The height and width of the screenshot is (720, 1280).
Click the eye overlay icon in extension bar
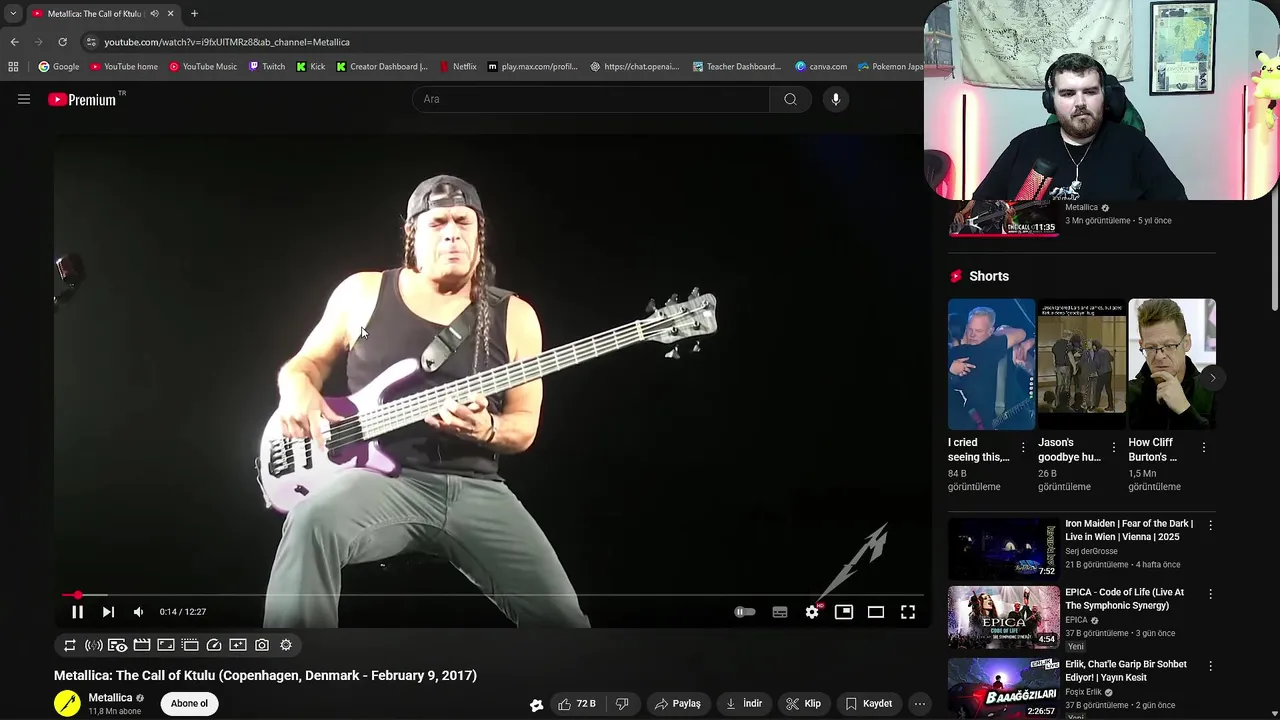coord(118,646)
